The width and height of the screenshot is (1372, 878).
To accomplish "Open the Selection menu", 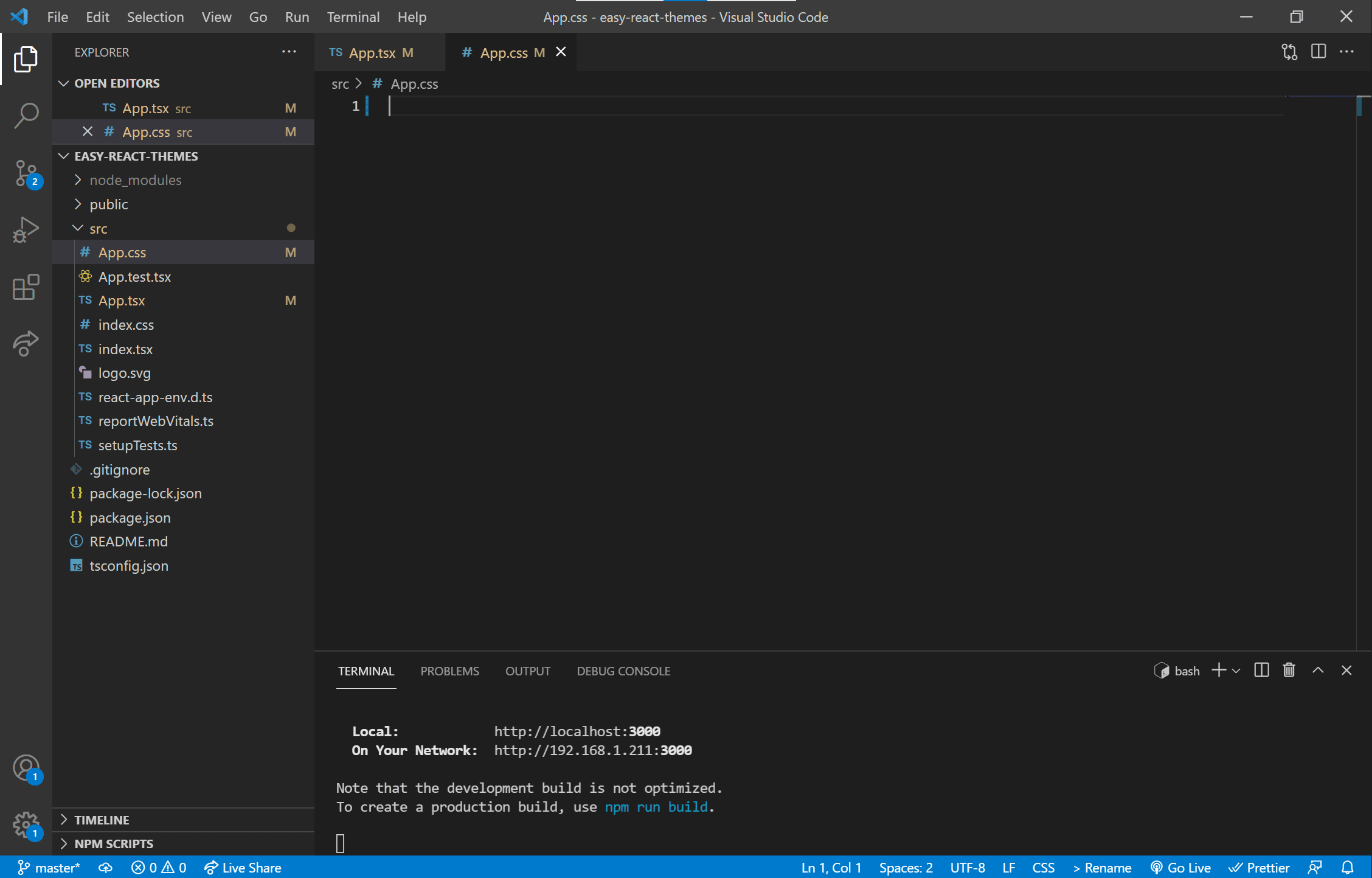I will point(155,17).
